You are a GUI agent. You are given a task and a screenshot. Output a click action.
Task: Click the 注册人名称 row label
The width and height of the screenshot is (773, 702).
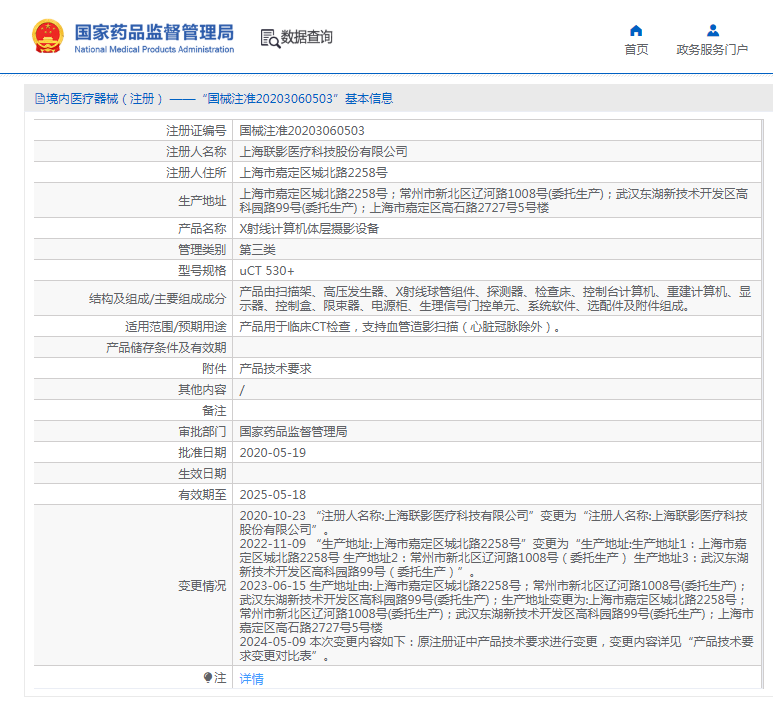click(196, 152)
